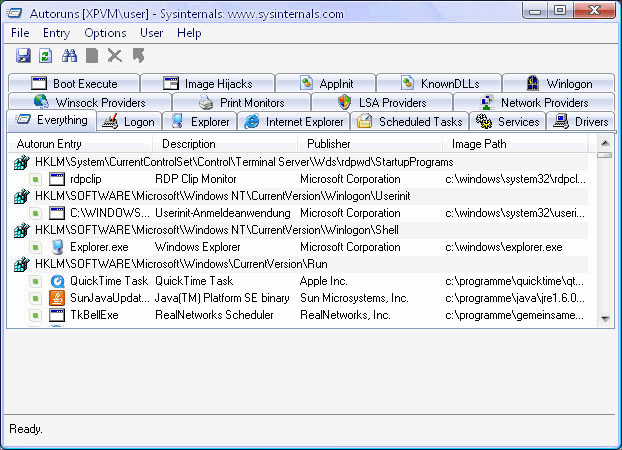Switch to the Services tab

[508, 121]
